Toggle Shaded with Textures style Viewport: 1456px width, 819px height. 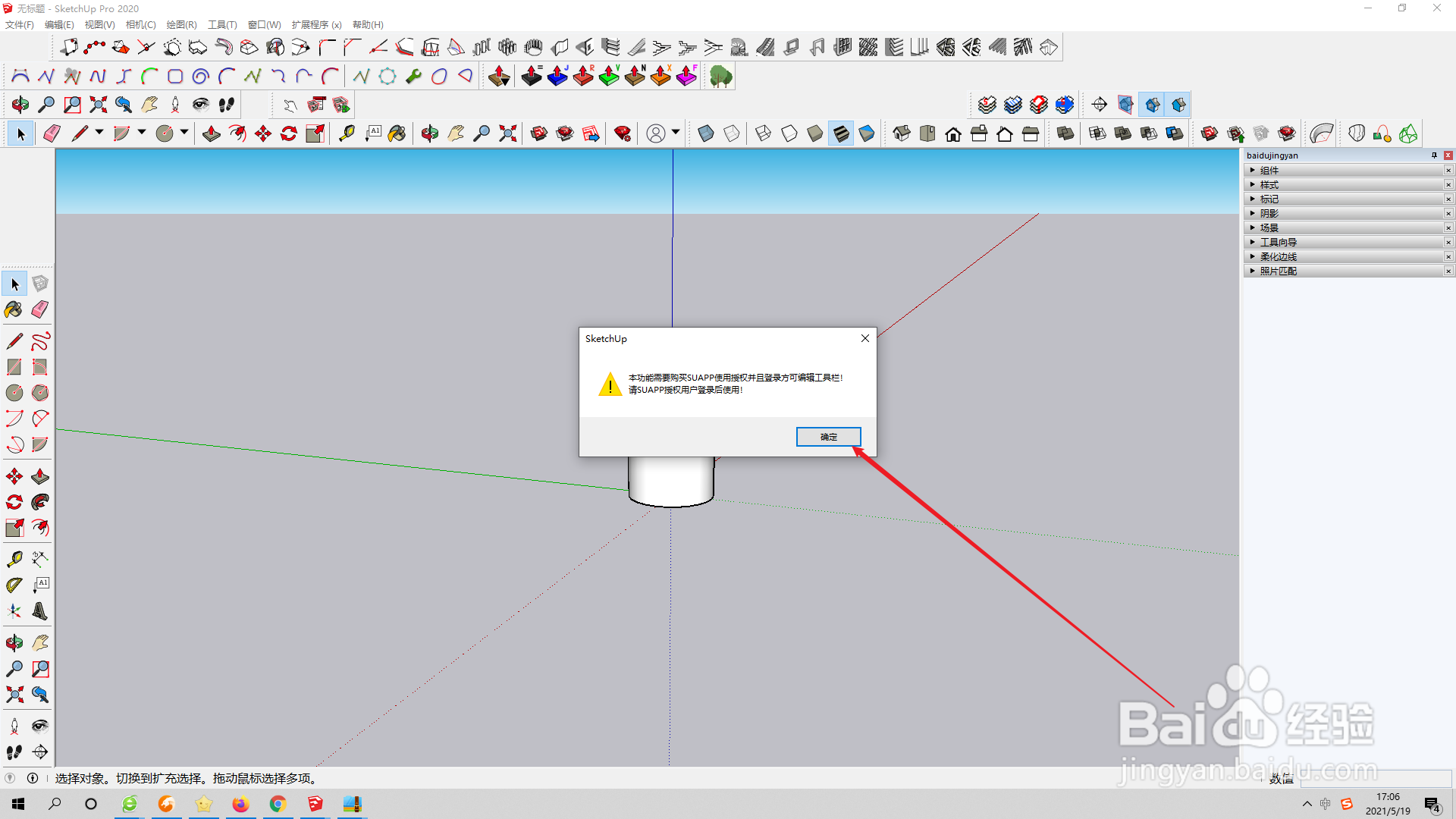(841, 134)
